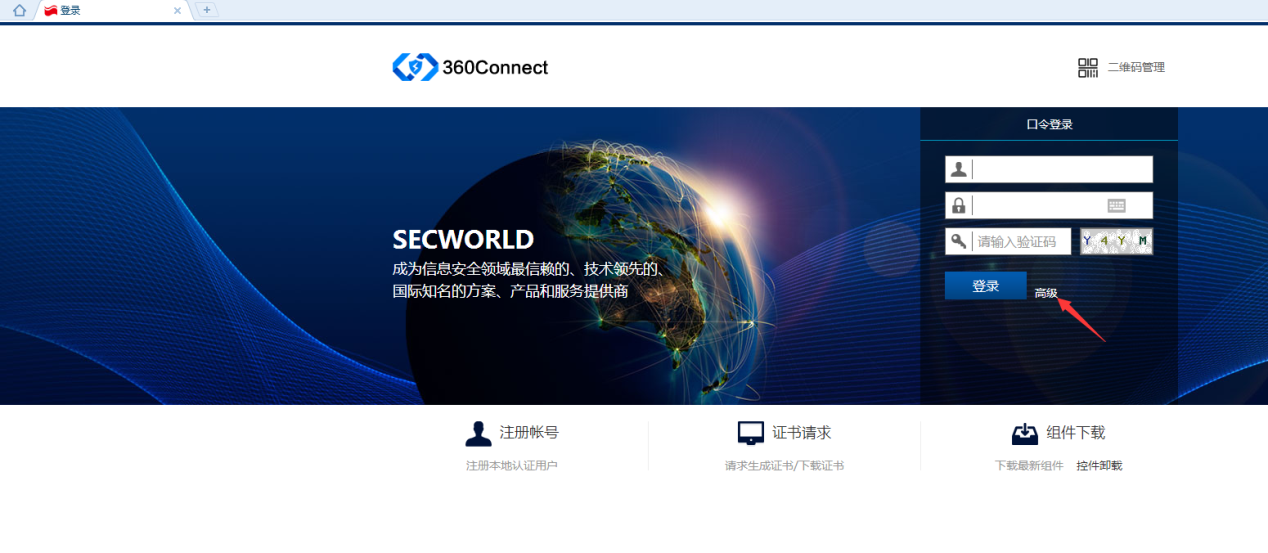The width and height of the screenshot is (1268, 553).
Task: Click the register account person icon
Action: (478, 433)
